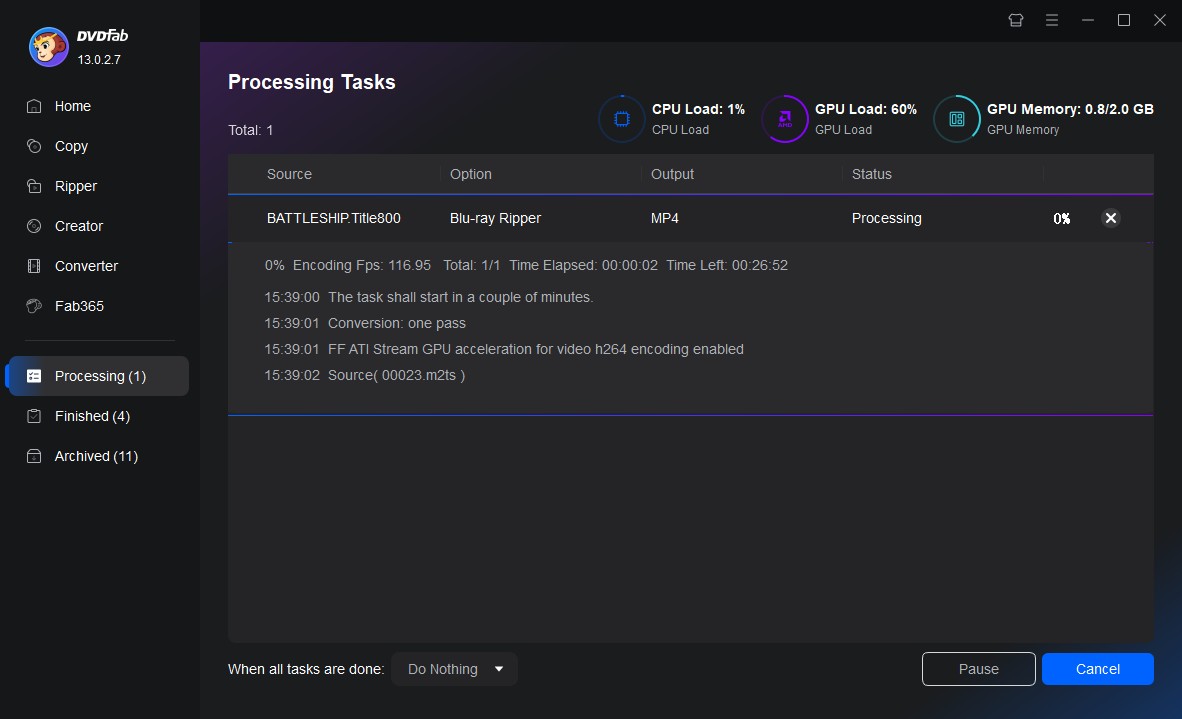Screen dimensions: 1182x719
Task: Click the Copy module disc icon
Action: [34, 146]
